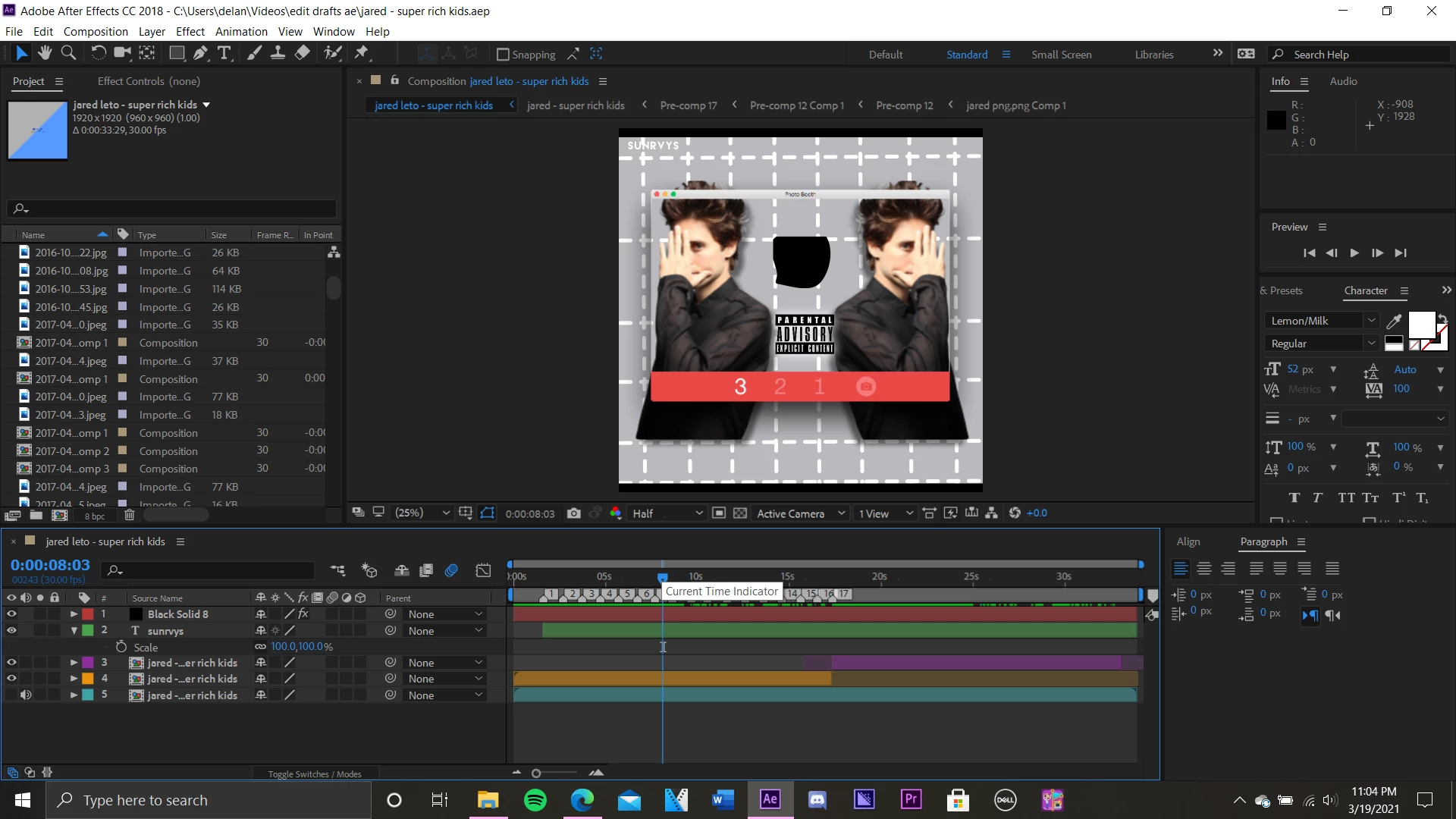Open the Animation menu
Image resolution: width=1456 pixels, height=819 pixels.
coord(241,32)
